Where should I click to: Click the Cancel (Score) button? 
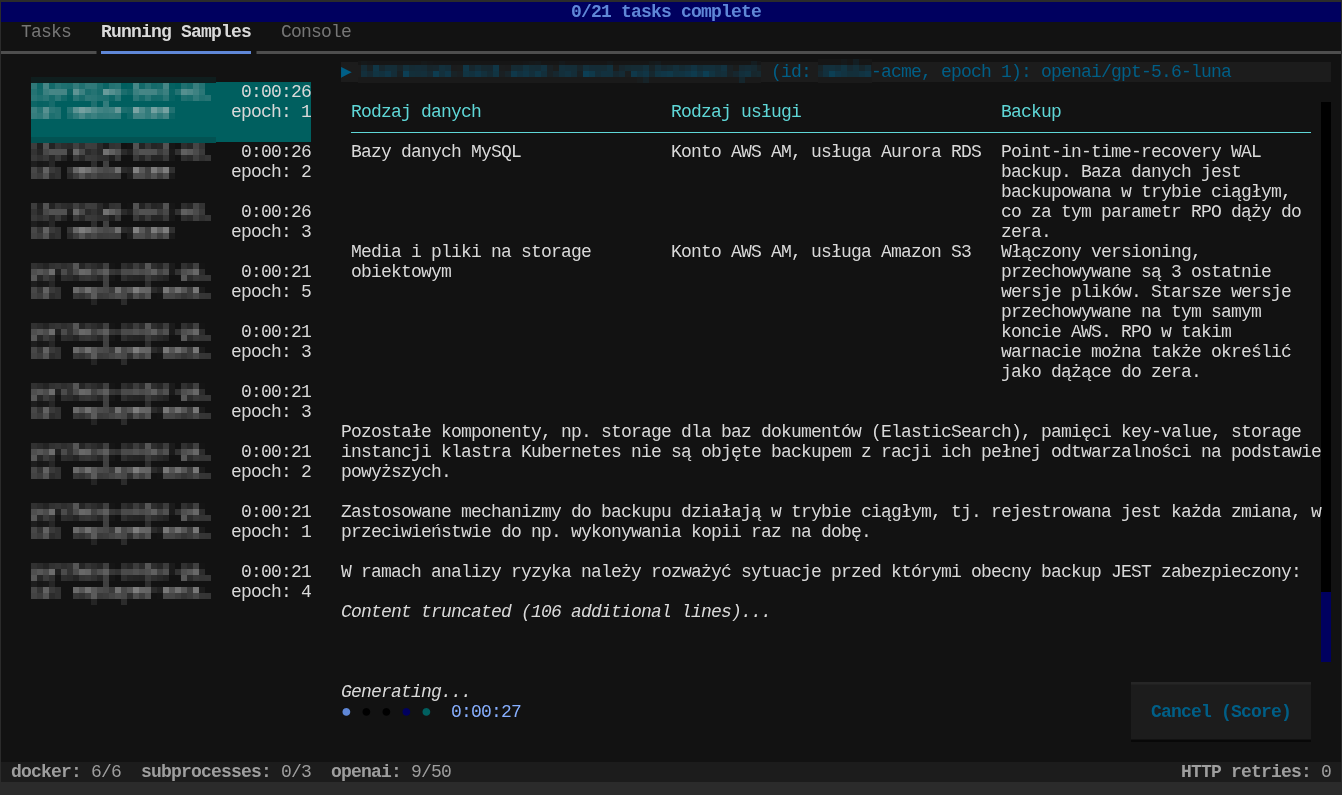tap(1220, 712)
